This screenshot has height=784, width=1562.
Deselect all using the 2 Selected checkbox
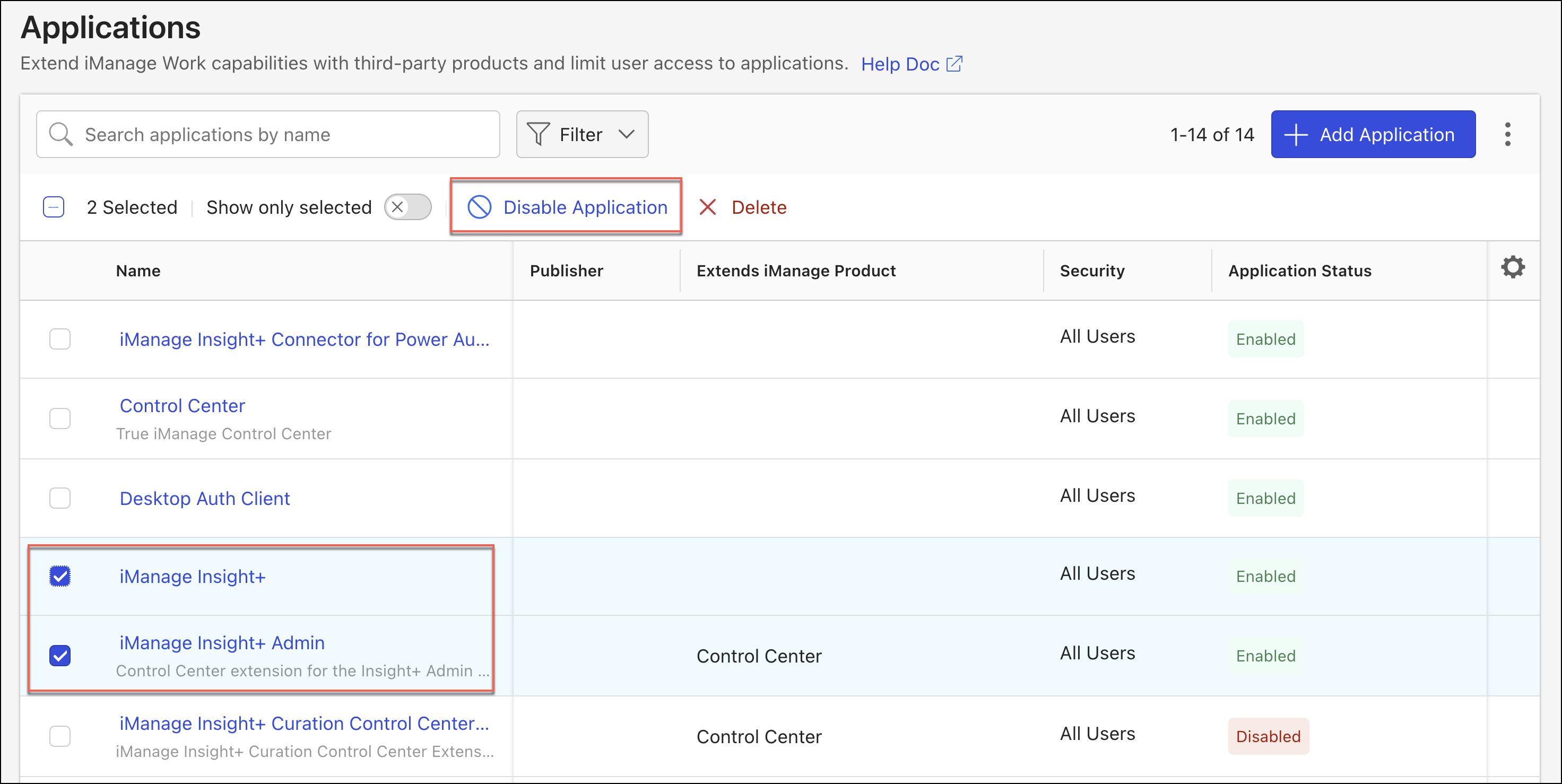[x=54, y=207]
